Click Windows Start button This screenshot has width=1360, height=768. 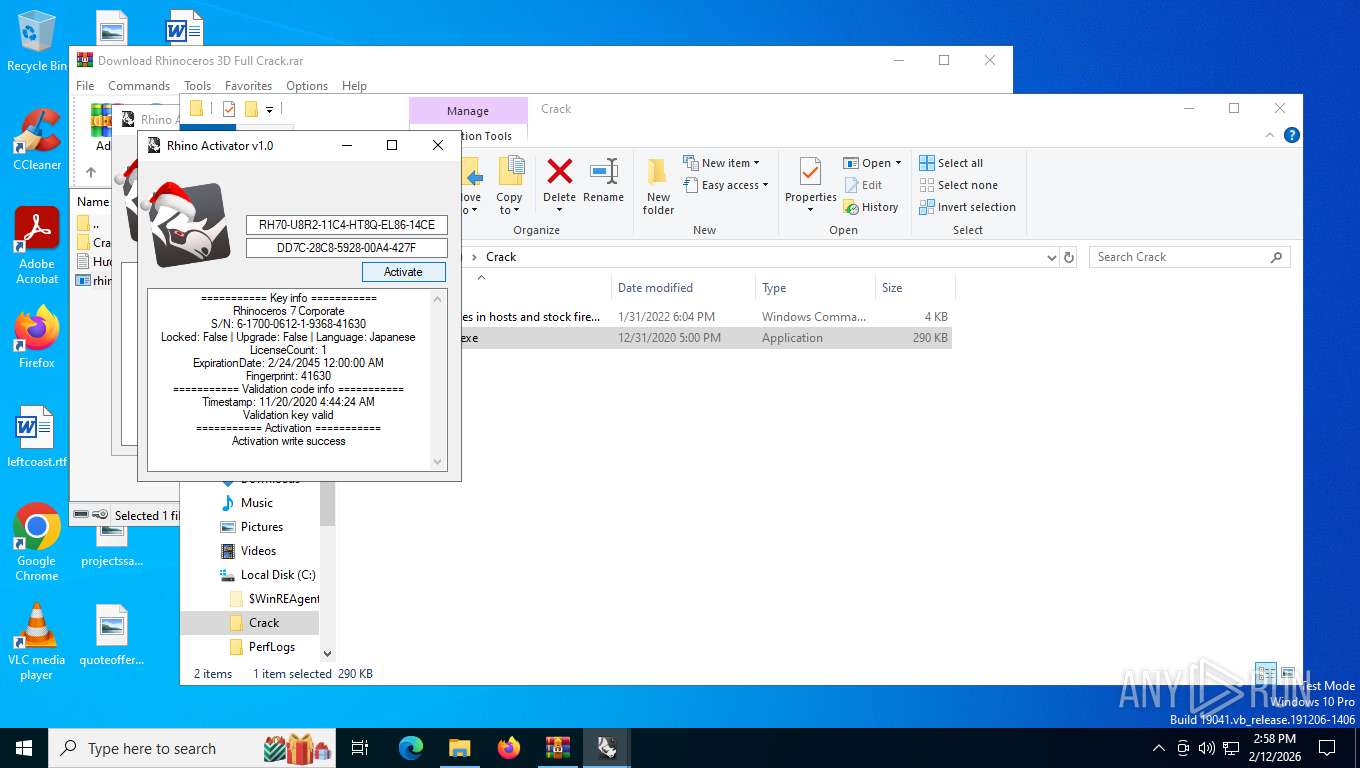coord(24,747)
